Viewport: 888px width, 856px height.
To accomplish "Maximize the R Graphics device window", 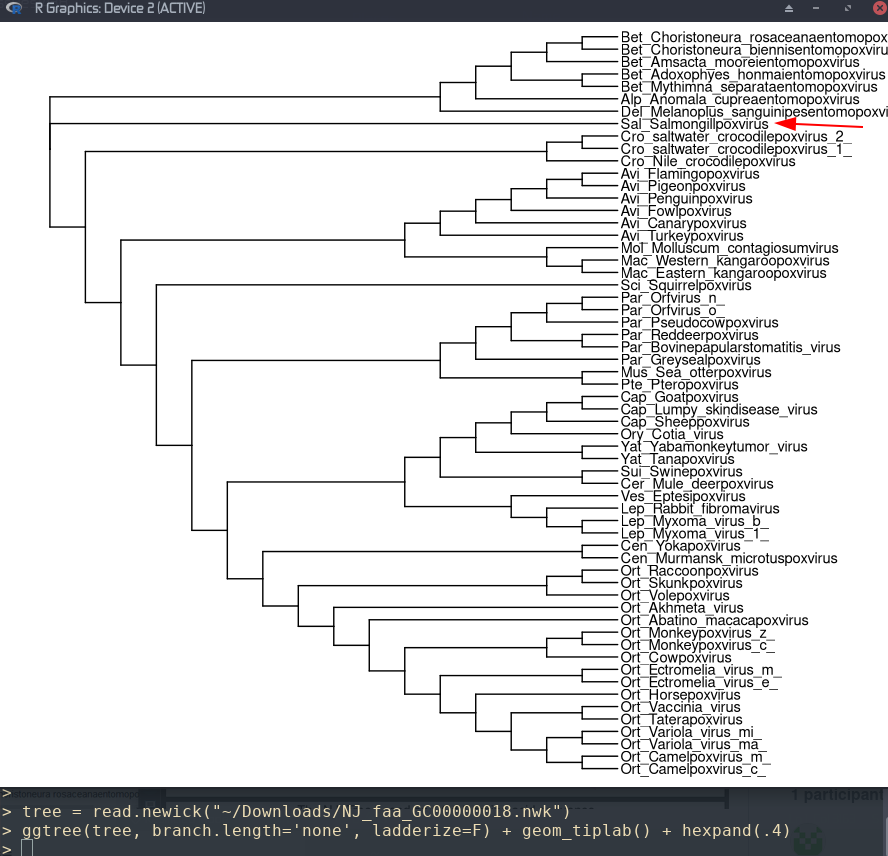I will [848, 8].
